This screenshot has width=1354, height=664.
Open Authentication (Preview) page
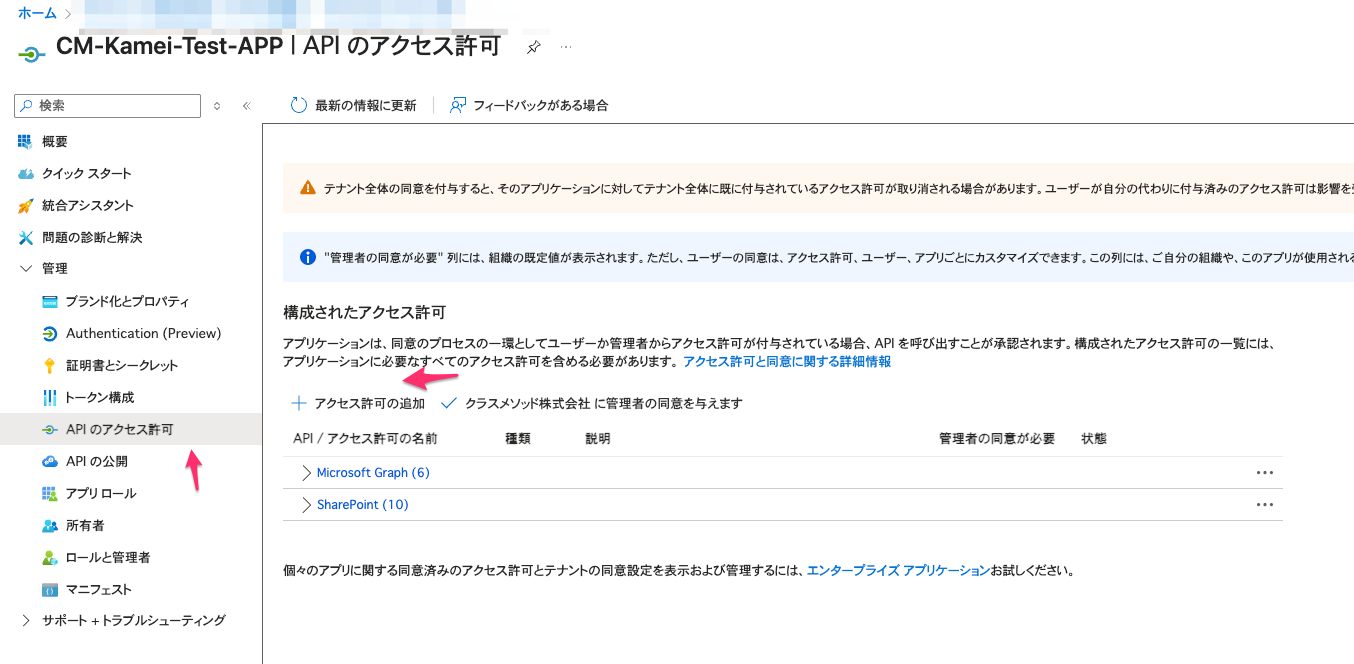click(146, 333)
